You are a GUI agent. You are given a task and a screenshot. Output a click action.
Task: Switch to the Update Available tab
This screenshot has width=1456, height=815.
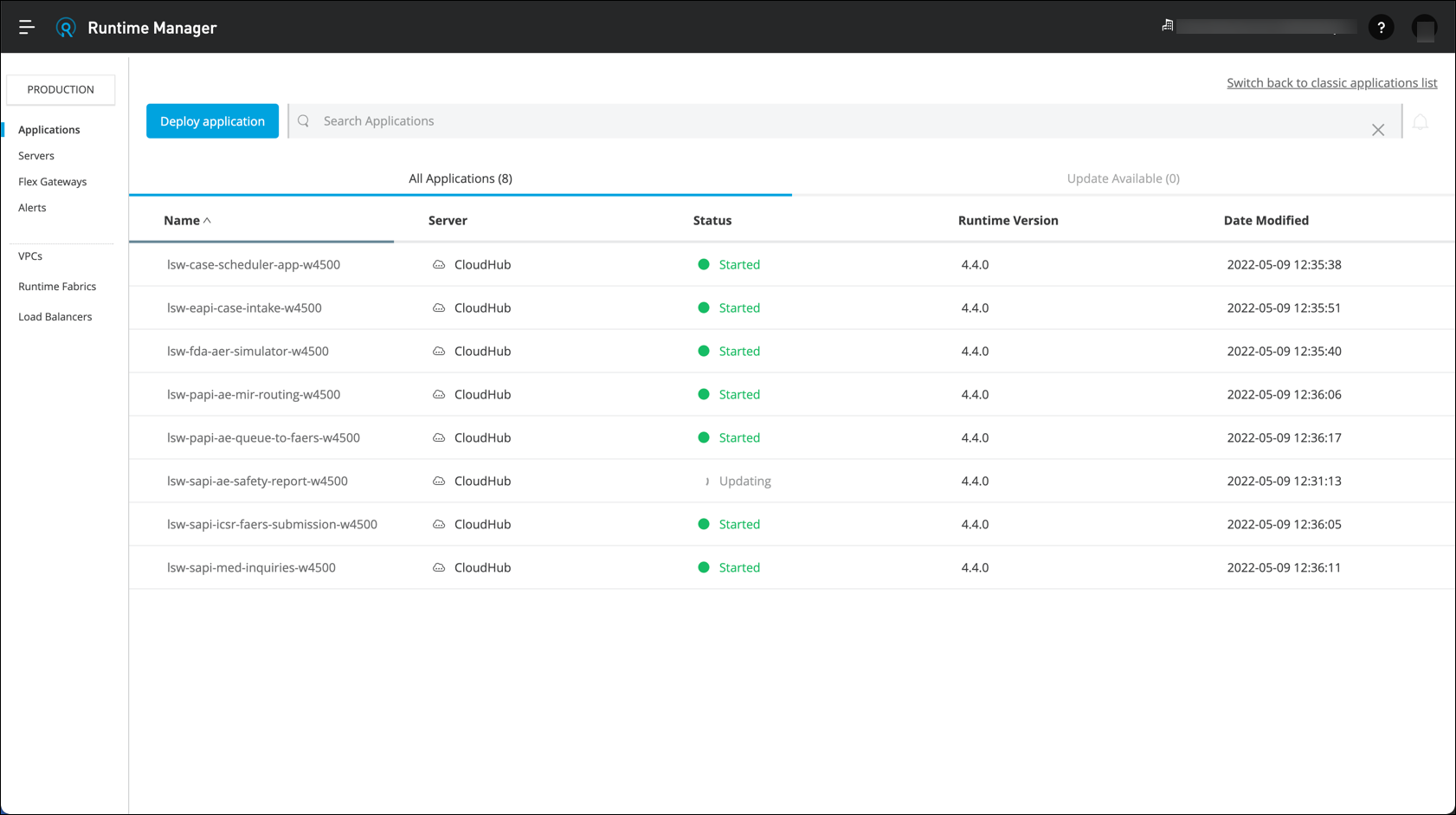(1123, 178)
